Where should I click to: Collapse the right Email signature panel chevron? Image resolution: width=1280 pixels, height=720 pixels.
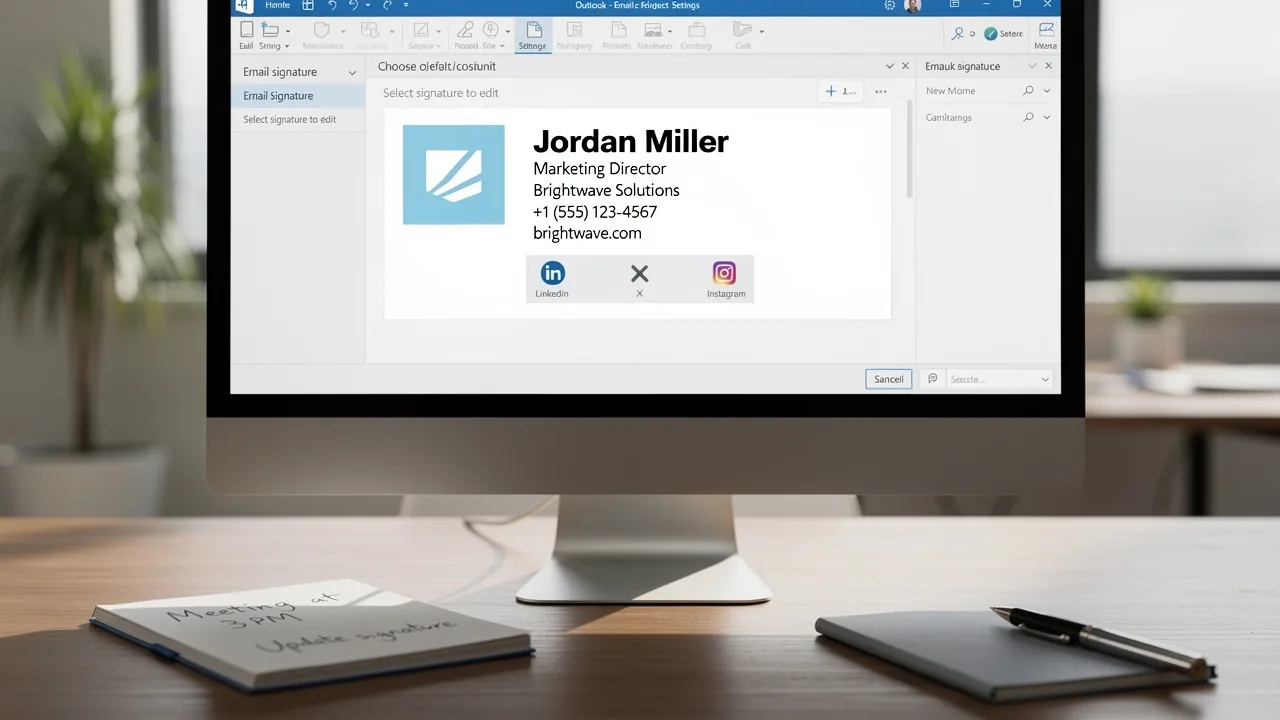click(x=1033, y=66)
